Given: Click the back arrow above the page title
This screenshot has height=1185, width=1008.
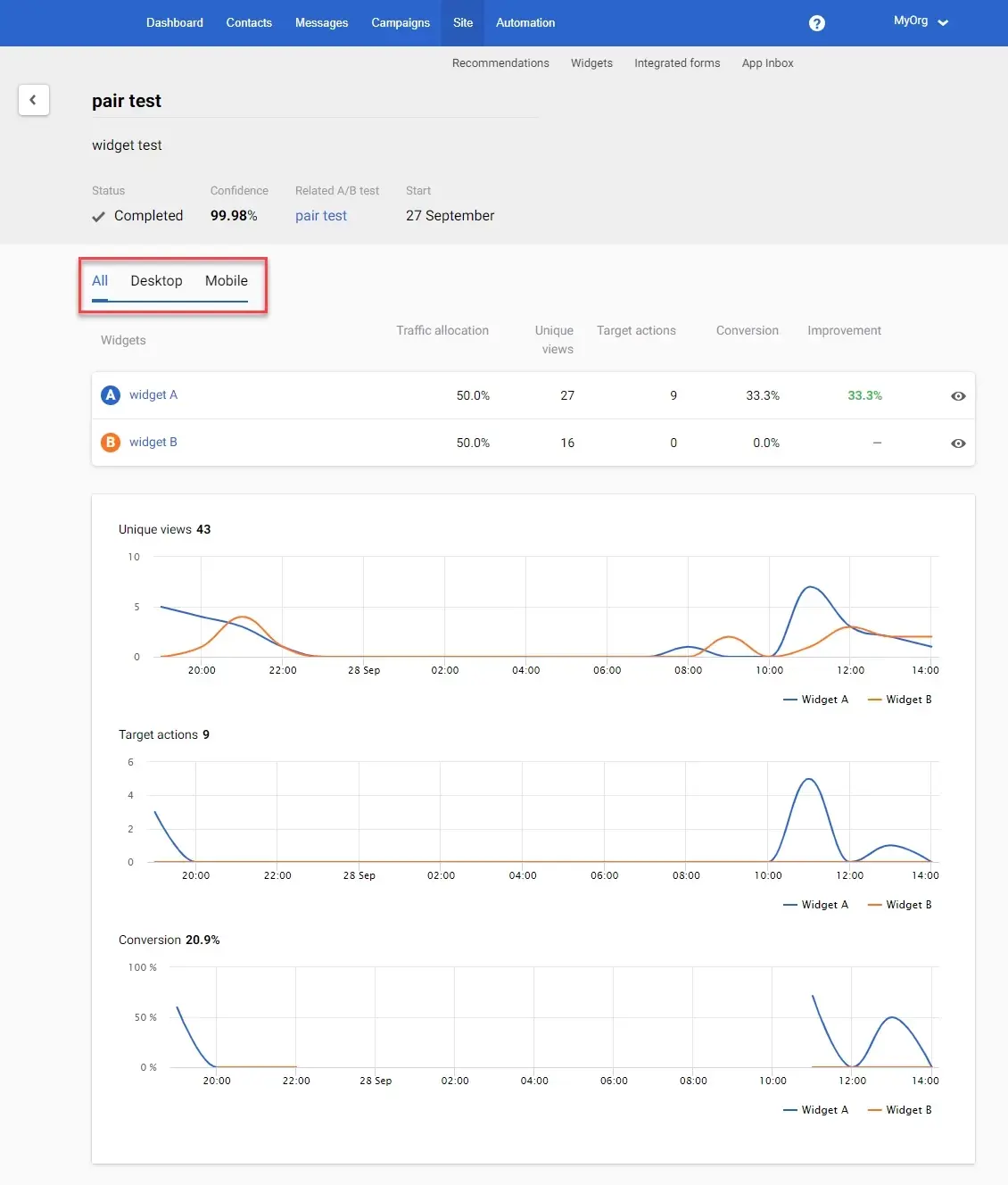Looking at the screenshot, I should click(34, 100).
